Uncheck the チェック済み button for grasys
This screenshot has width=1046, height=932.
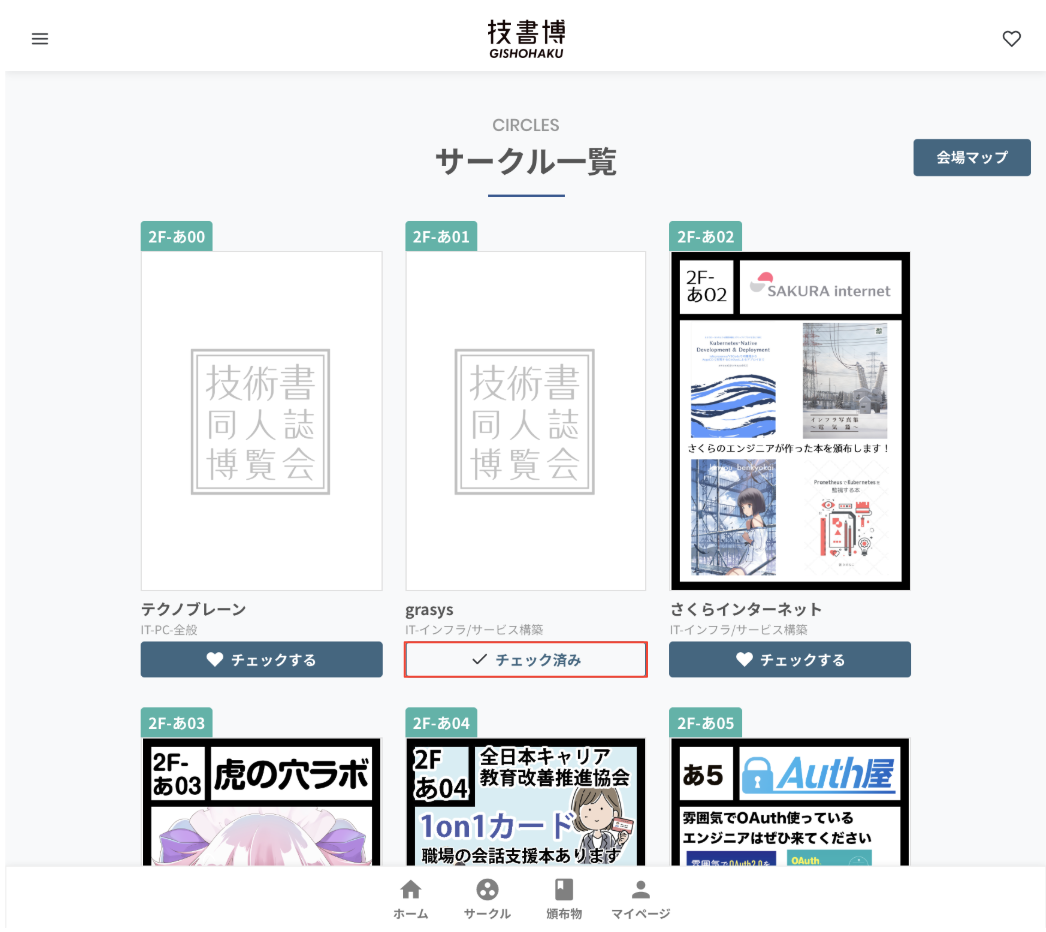[525, 659]
